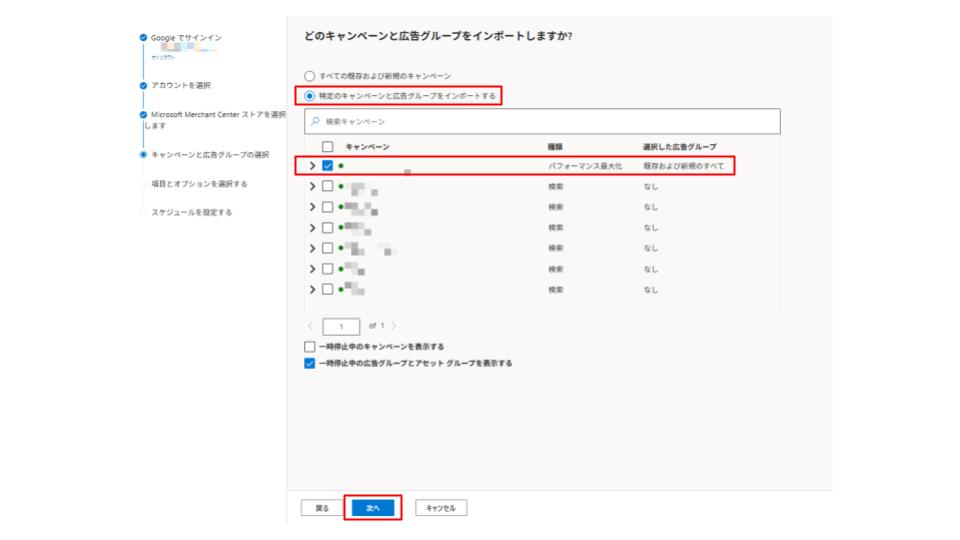Screen dimensions: 960x540
Task: Expand the second campaign row chevron
Action: pyautogui.click(x=313, y=186)
